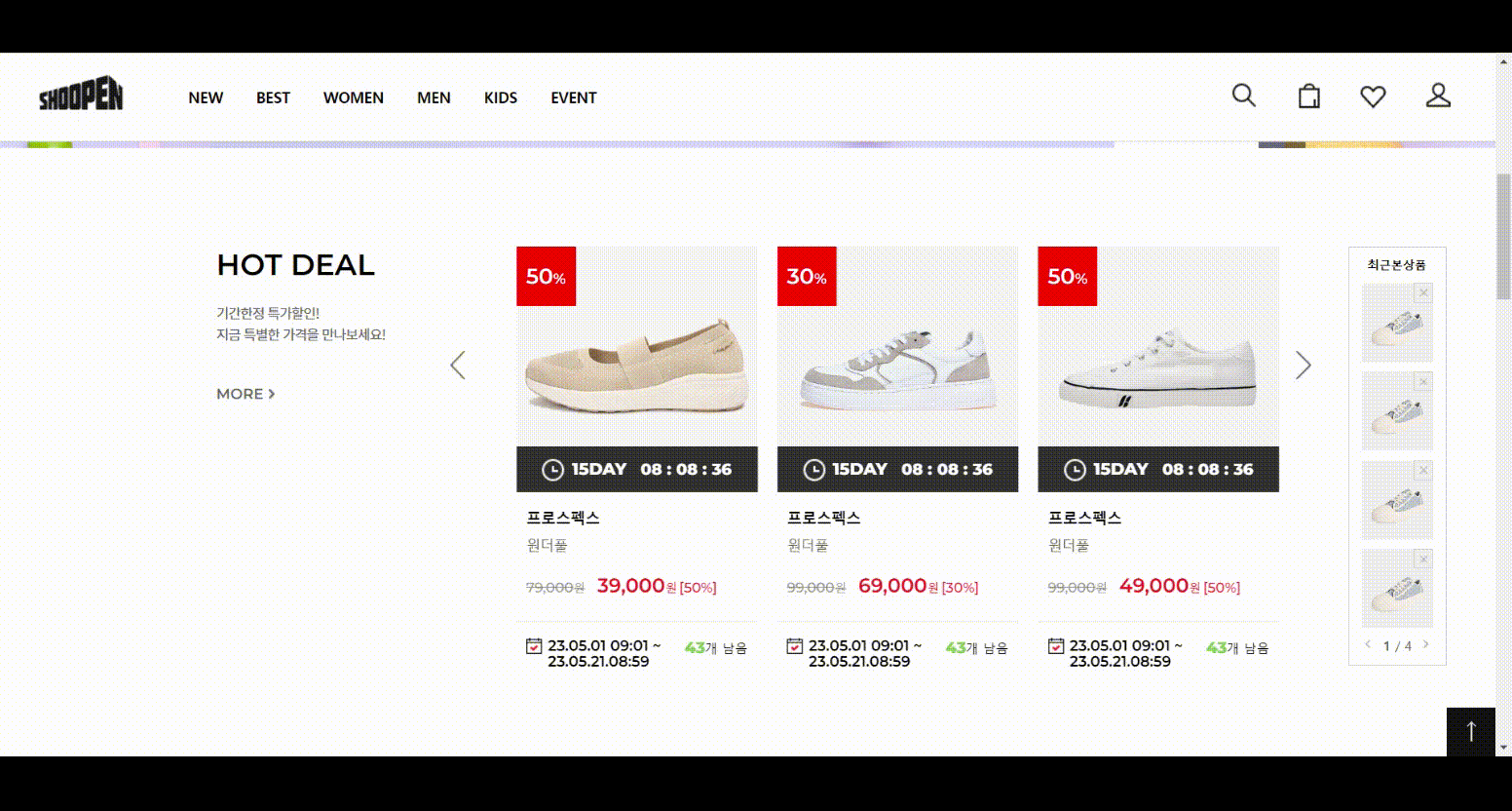Open the shopping bag cart icon
Viewport: 1512px width, 811px height.
coord(1309,96)
